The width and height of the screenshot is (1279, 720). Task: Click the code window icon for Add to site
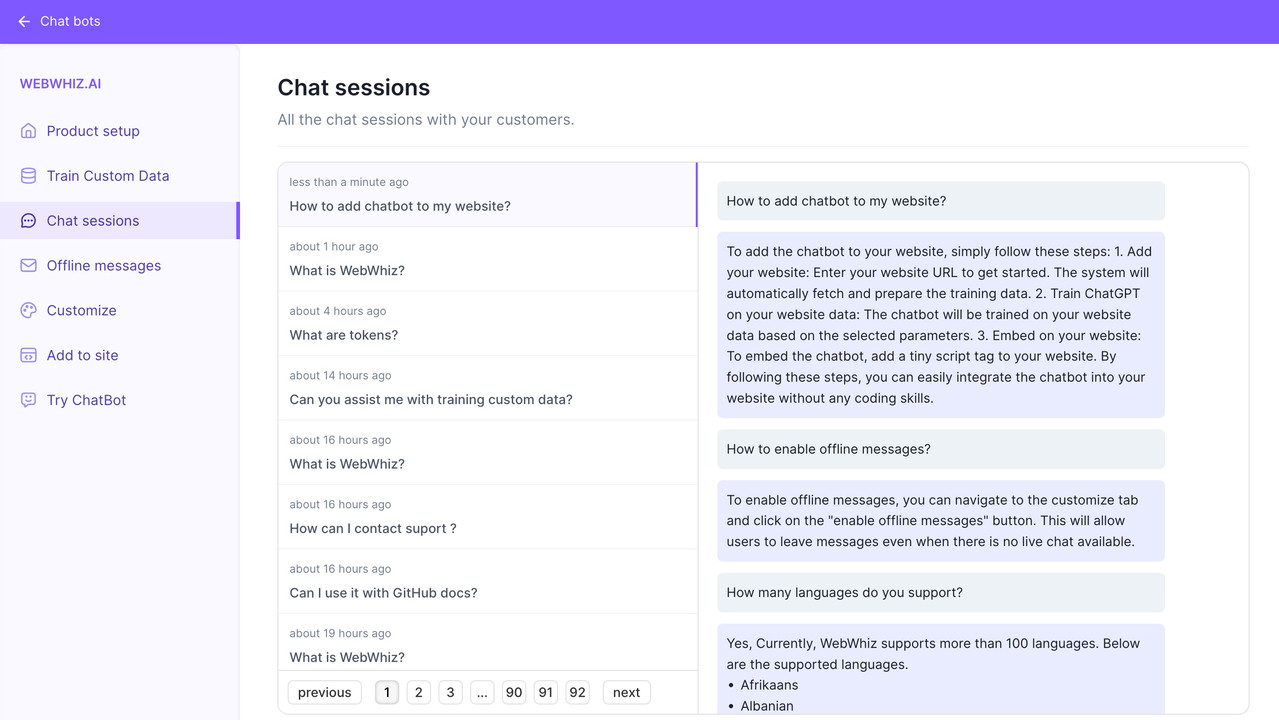[28, 355]
